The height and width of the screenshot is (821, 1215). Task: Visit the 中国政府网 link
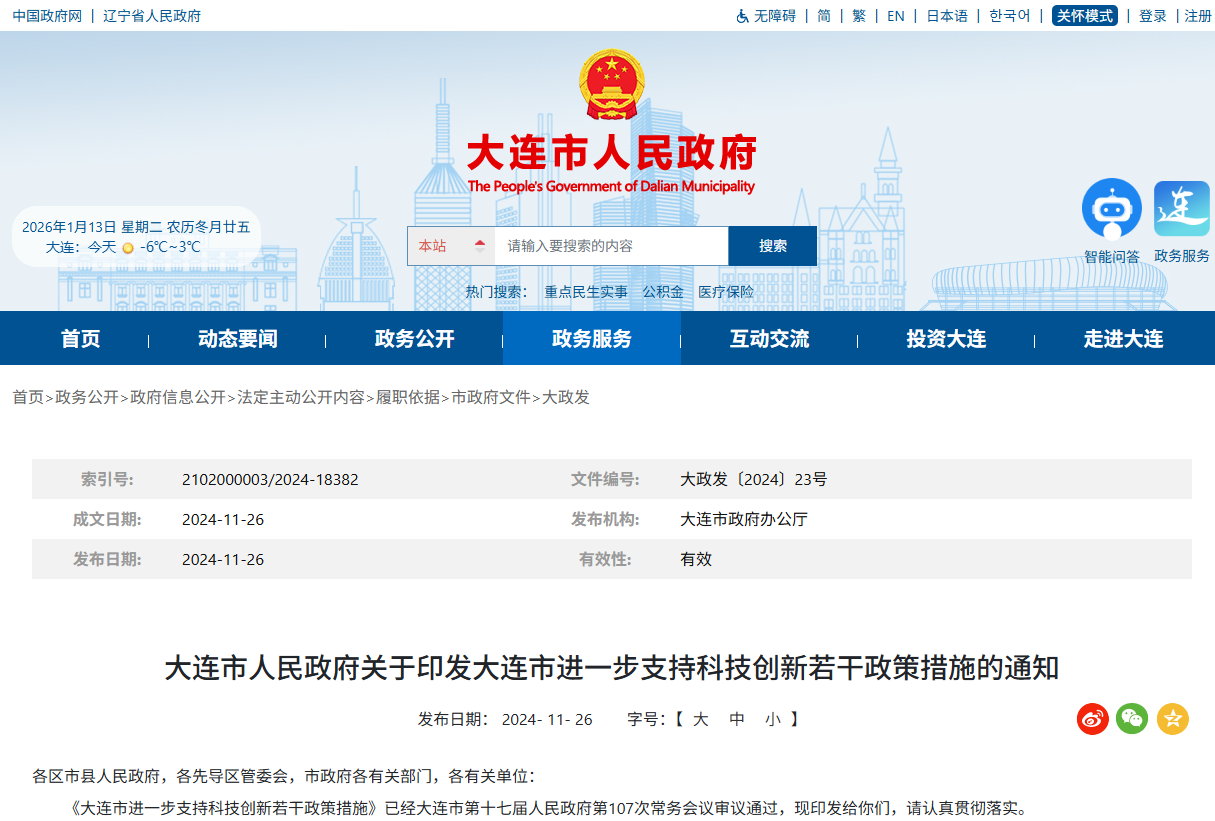tap(46, 16)
